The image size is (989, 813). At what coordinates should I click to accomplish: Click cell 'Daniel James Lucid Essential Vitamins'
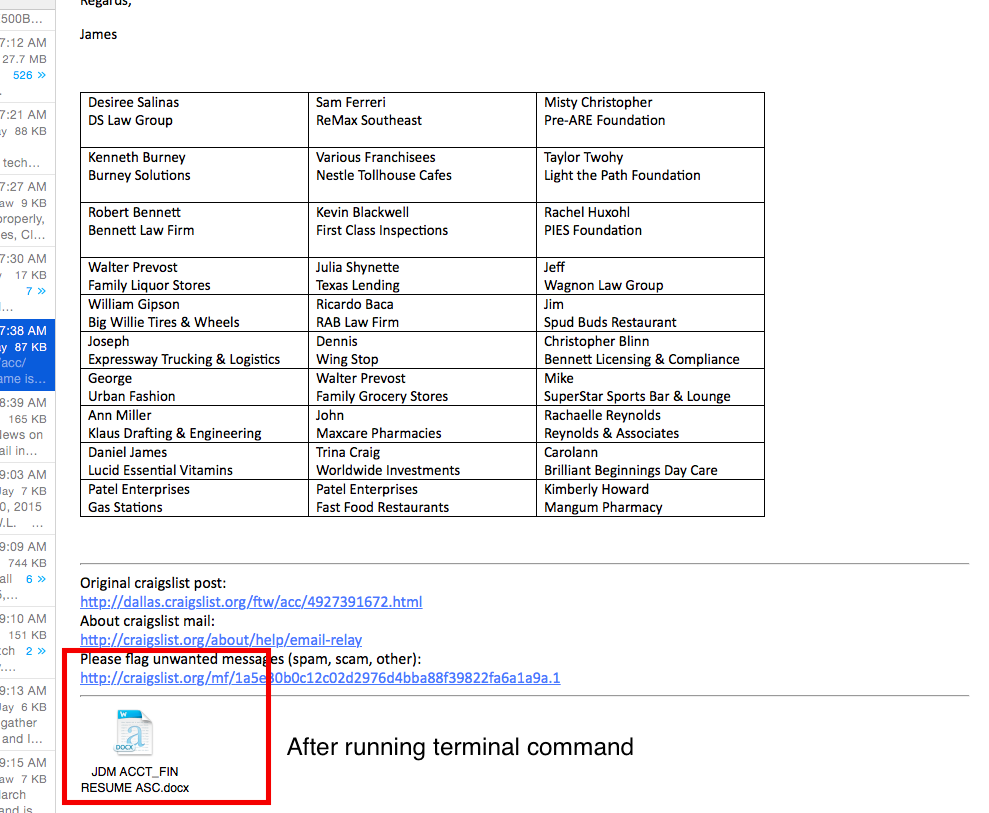click(x=194, y=461)
